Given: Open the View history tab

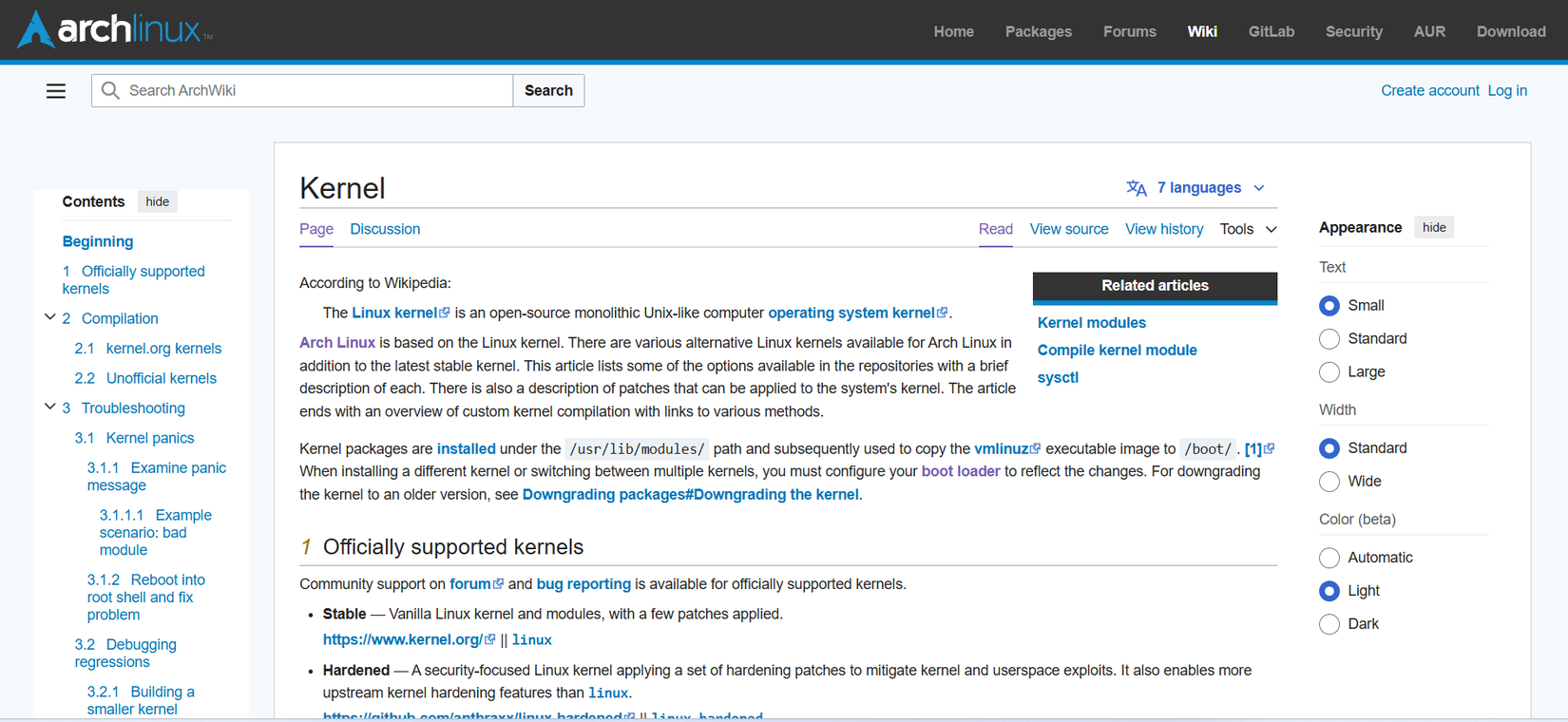Looking at the screenshot, I should 1164,229.
